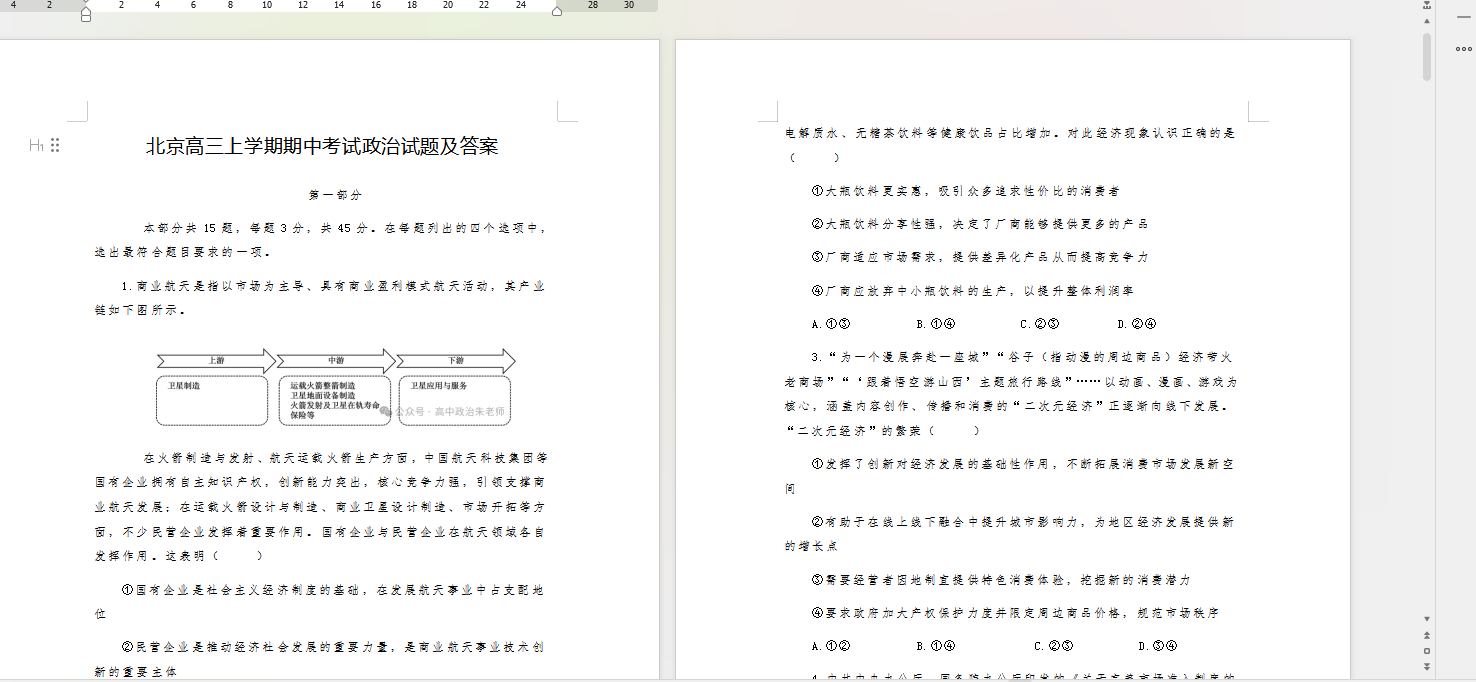Click the H1 heading style indicator
1476x682 pixels.
pyautogui.click(x=36, y=146)
